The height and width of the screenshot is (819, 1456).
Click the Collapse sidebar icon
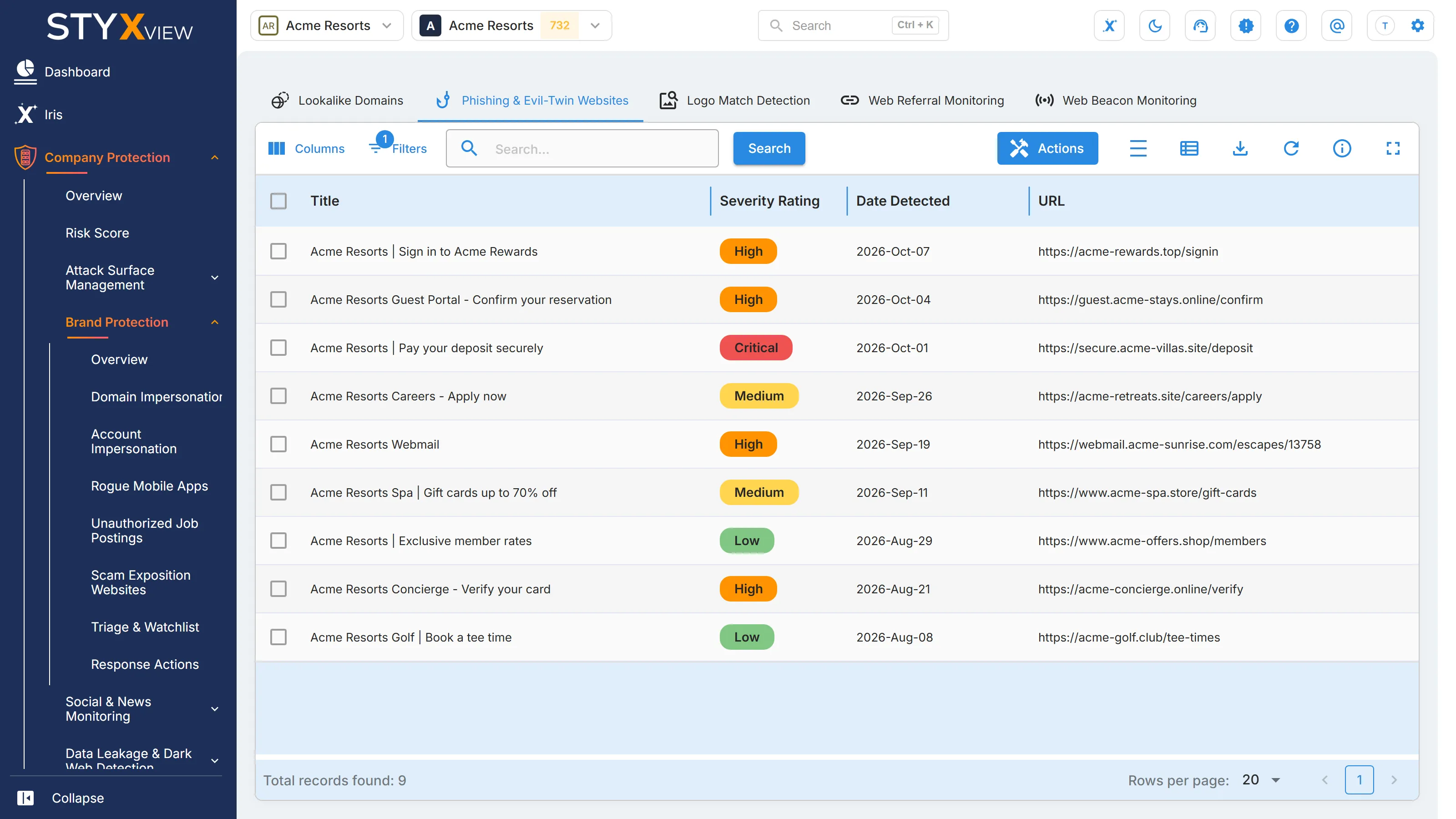pyautogui.click(x=25, y=798)
